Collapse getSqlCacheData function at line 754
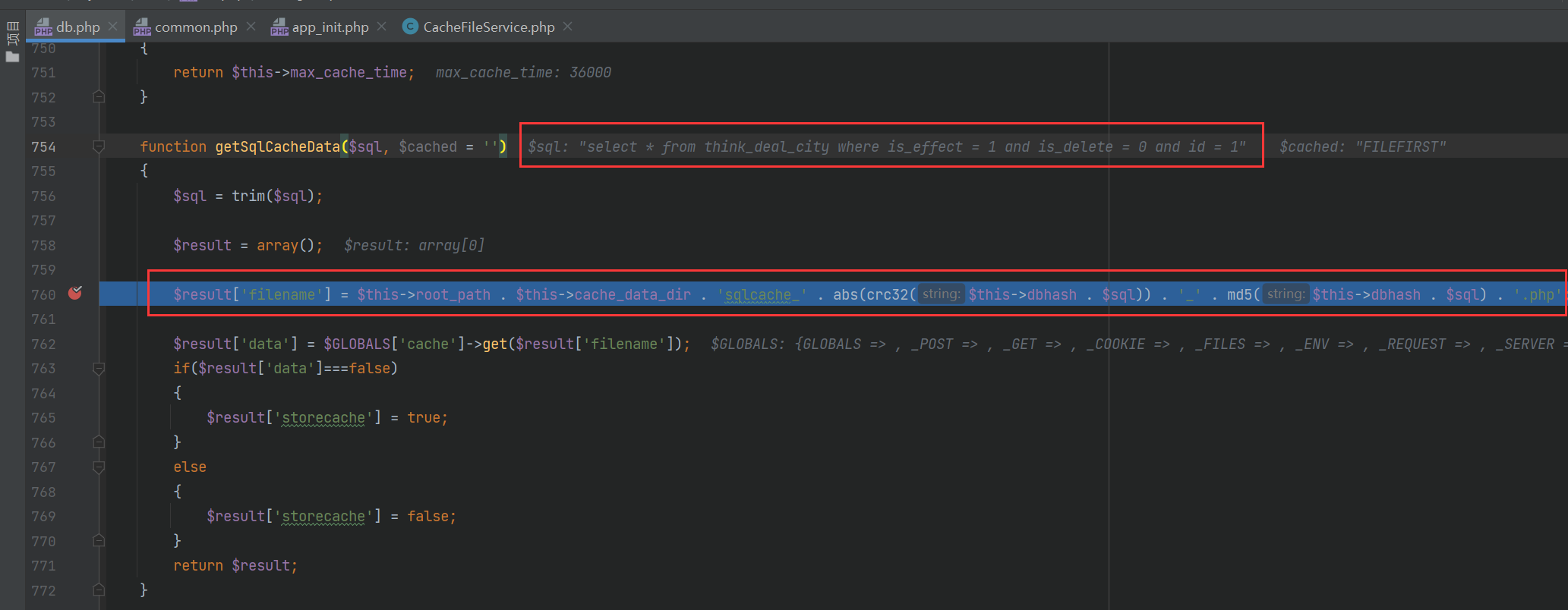This screenshot has width=1568, height=610. point(99,146)
